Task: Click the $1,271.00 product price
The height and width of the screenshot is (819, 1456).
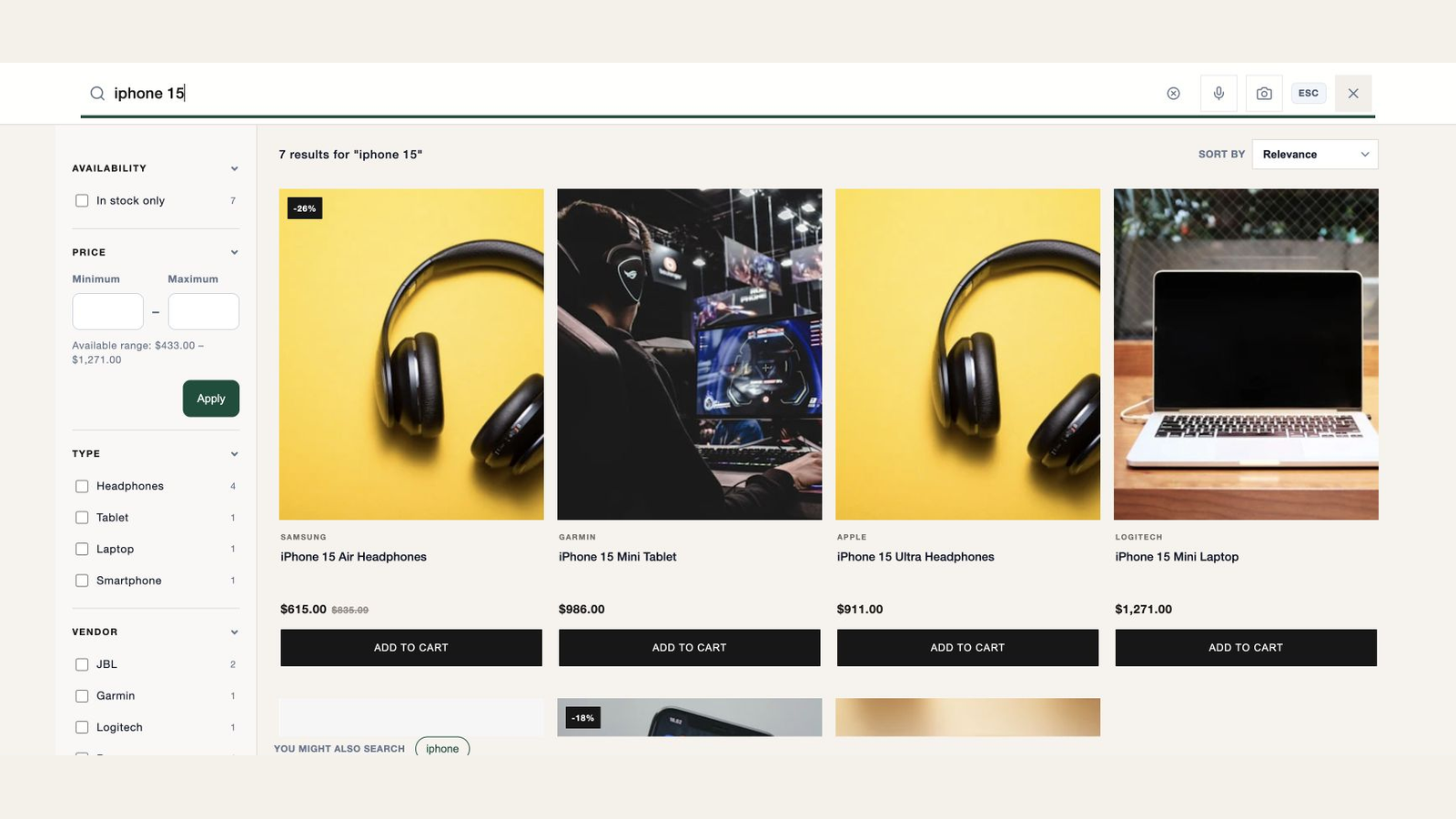Action: (x=1144, y=610)
